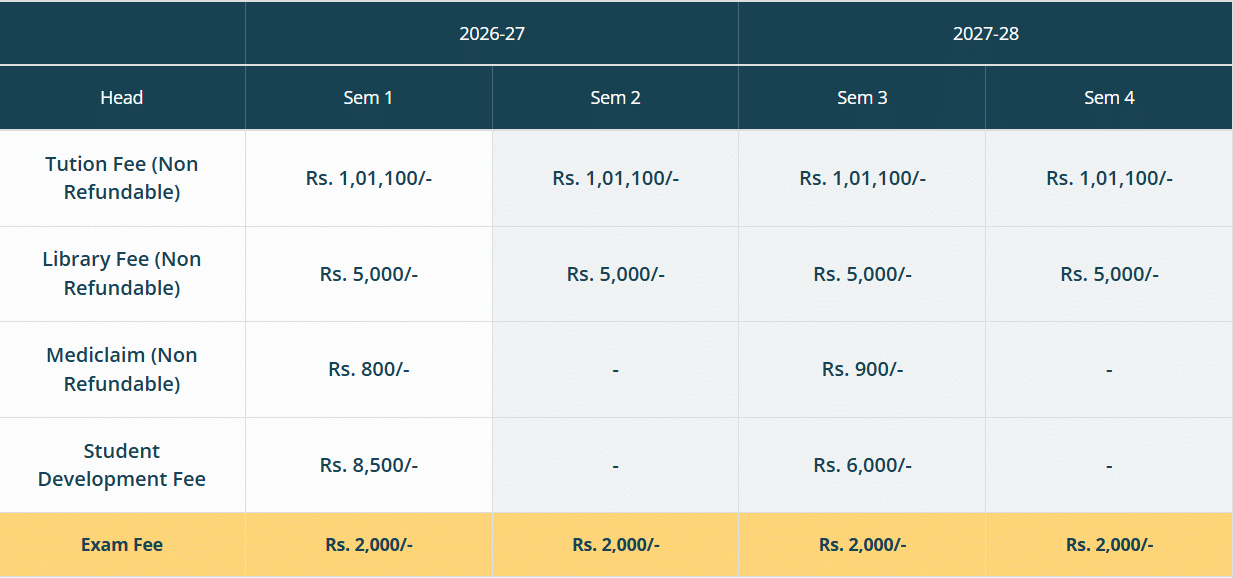Click the Sem 4 column header

tap(1109, 98)
